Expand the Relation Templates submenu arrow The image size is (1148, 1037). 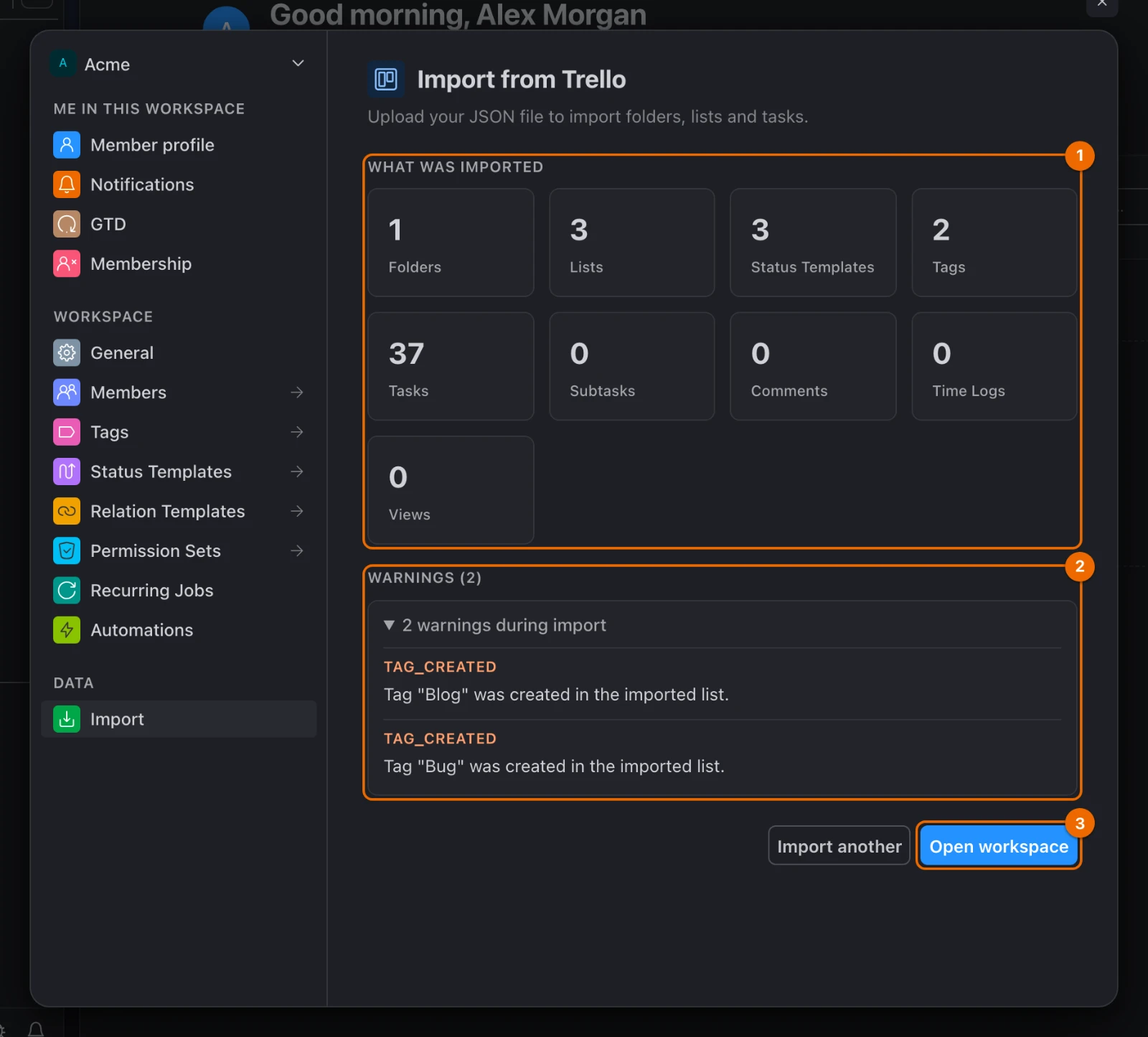[x=296, y=511]
